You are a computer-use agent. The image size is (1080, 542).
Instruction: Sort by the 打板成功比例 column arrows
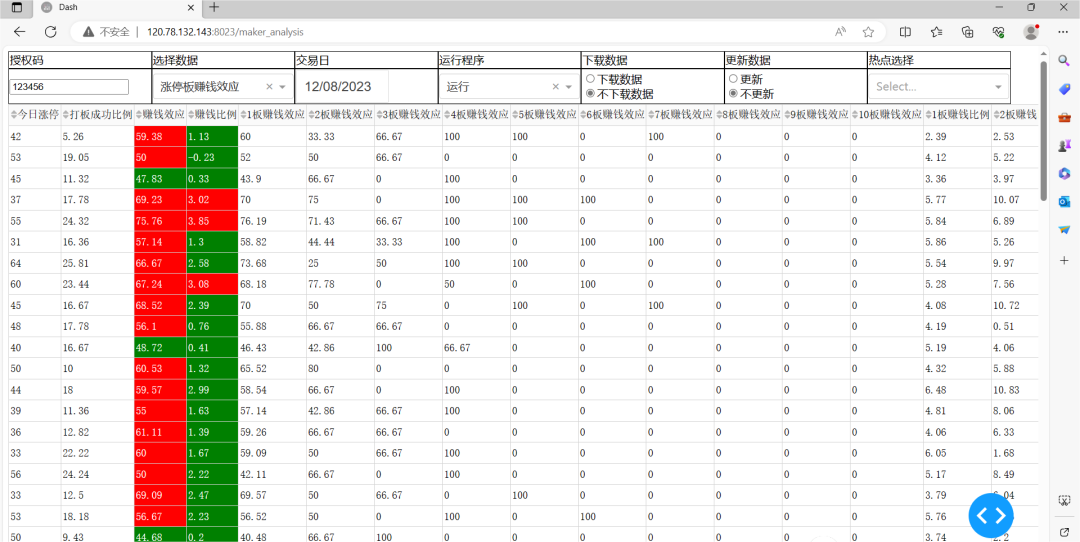(x=65, y=115)
